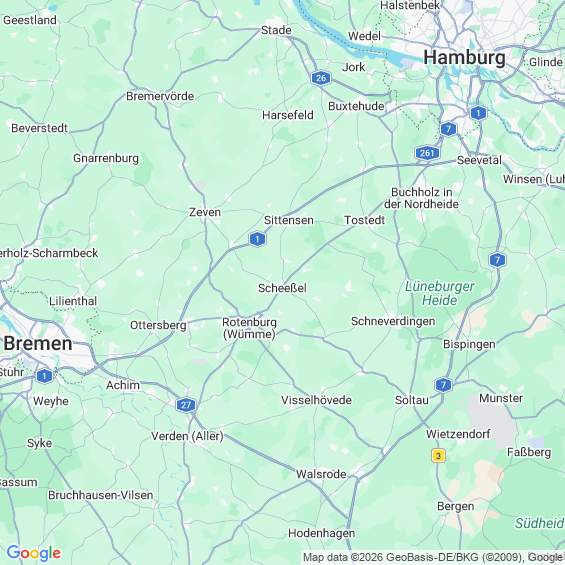The height and width of the screenshot is (565, 565).
Task: Click the A7 shield near Soltau
Action: (x=444, y=385)
